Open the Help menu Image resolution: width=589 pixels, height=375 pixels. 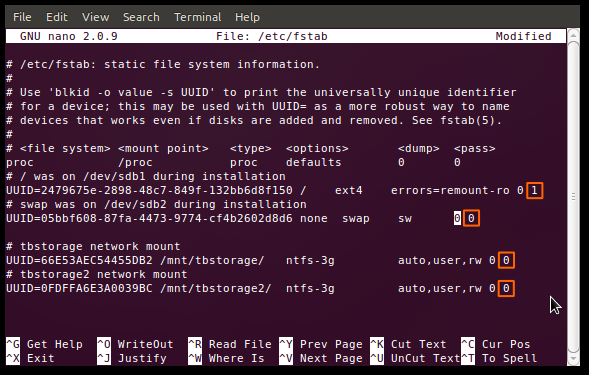pos(247,17)
